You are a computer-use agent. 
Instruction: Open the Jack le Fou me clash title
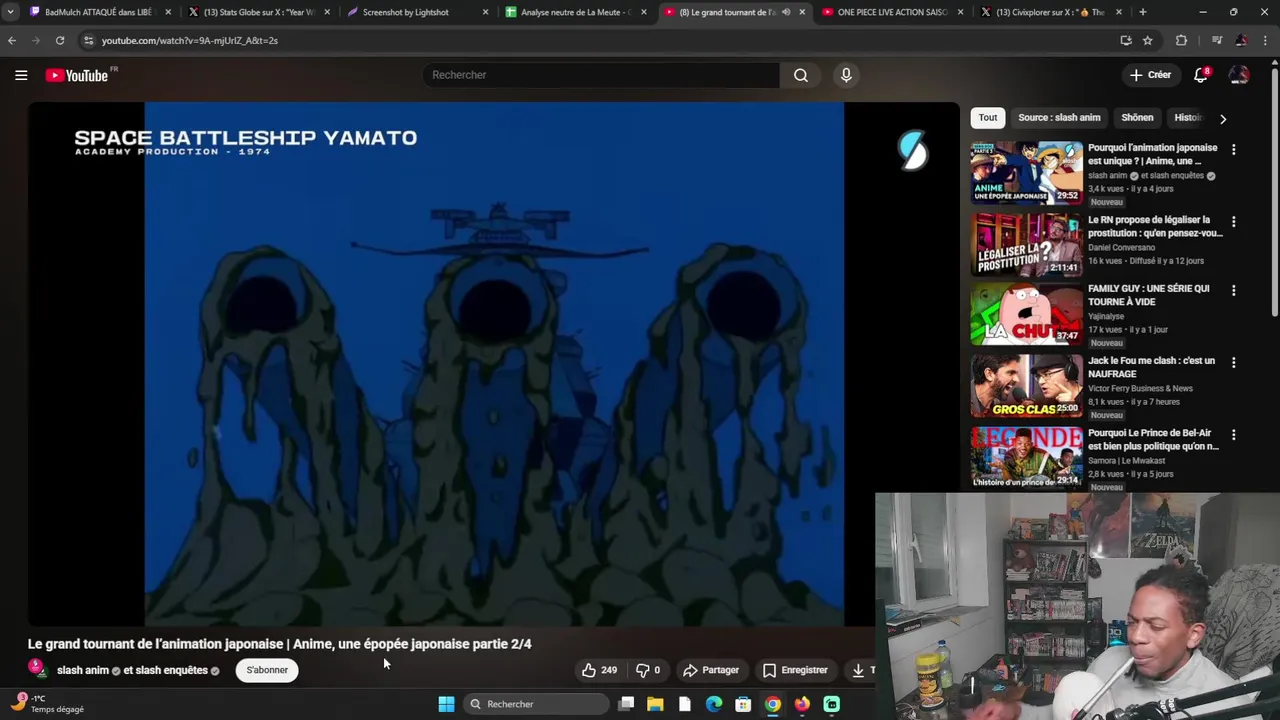[1151, 367]
